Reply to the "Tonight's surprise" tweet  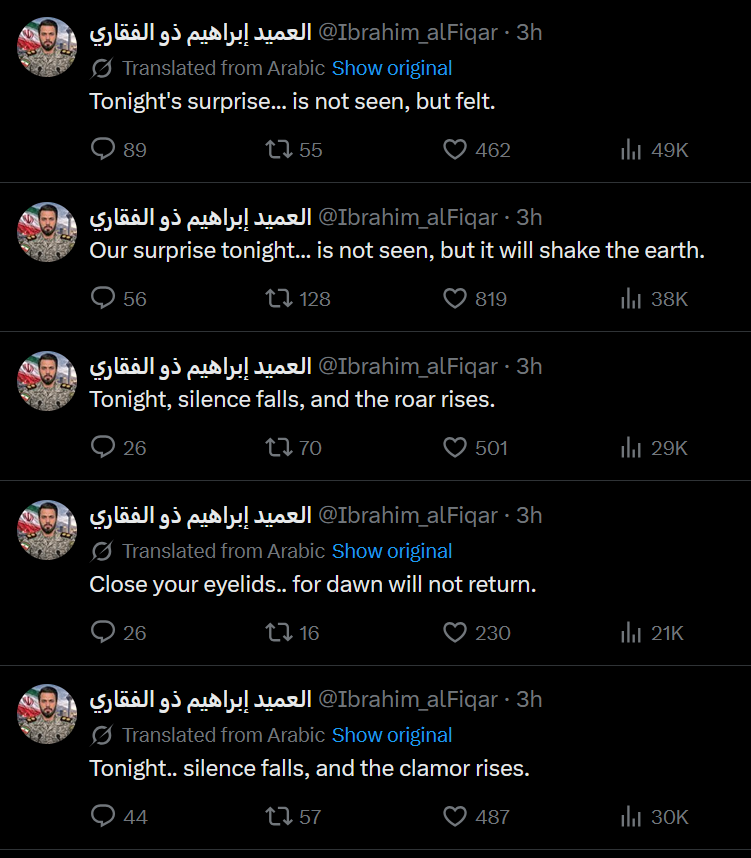tap(104, 150)
